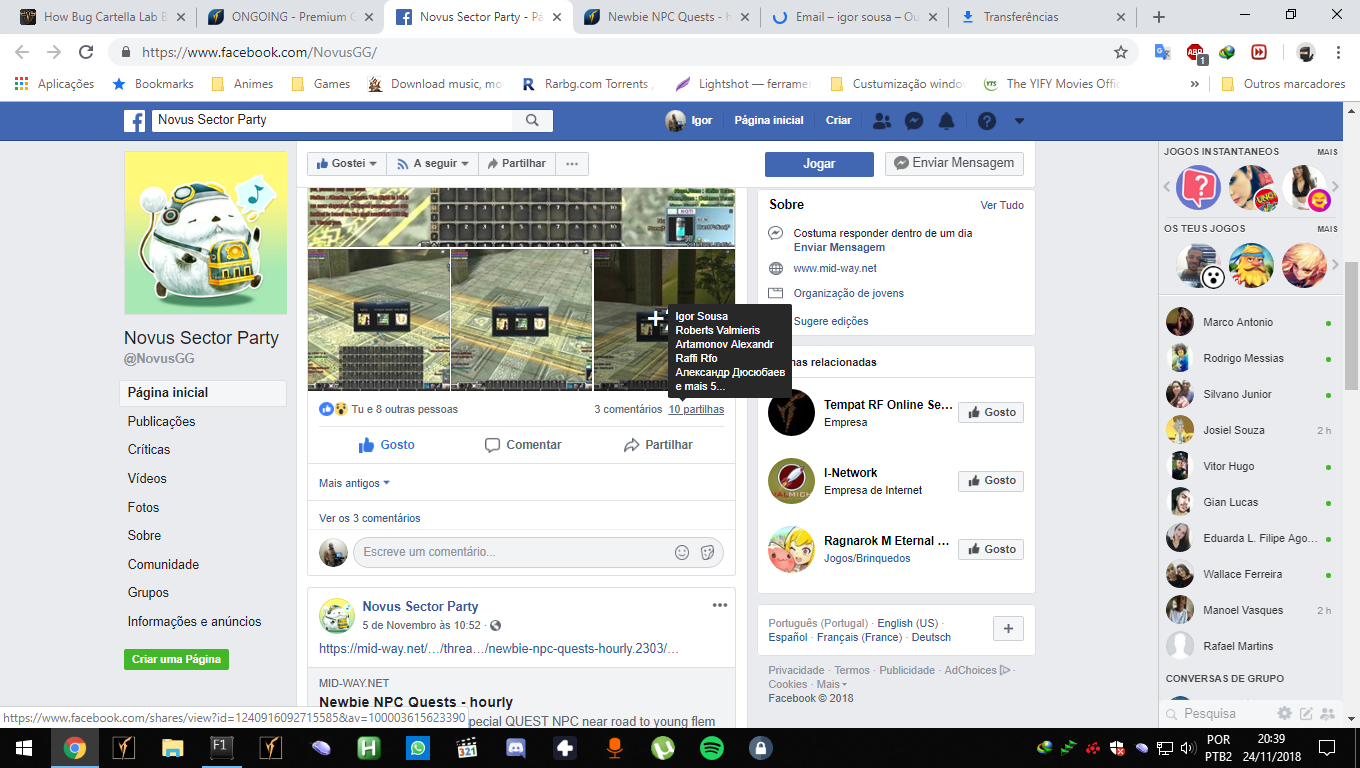Click the 3 comentários link
Viewport: 1360px width, 768px height.
[628, 409]
